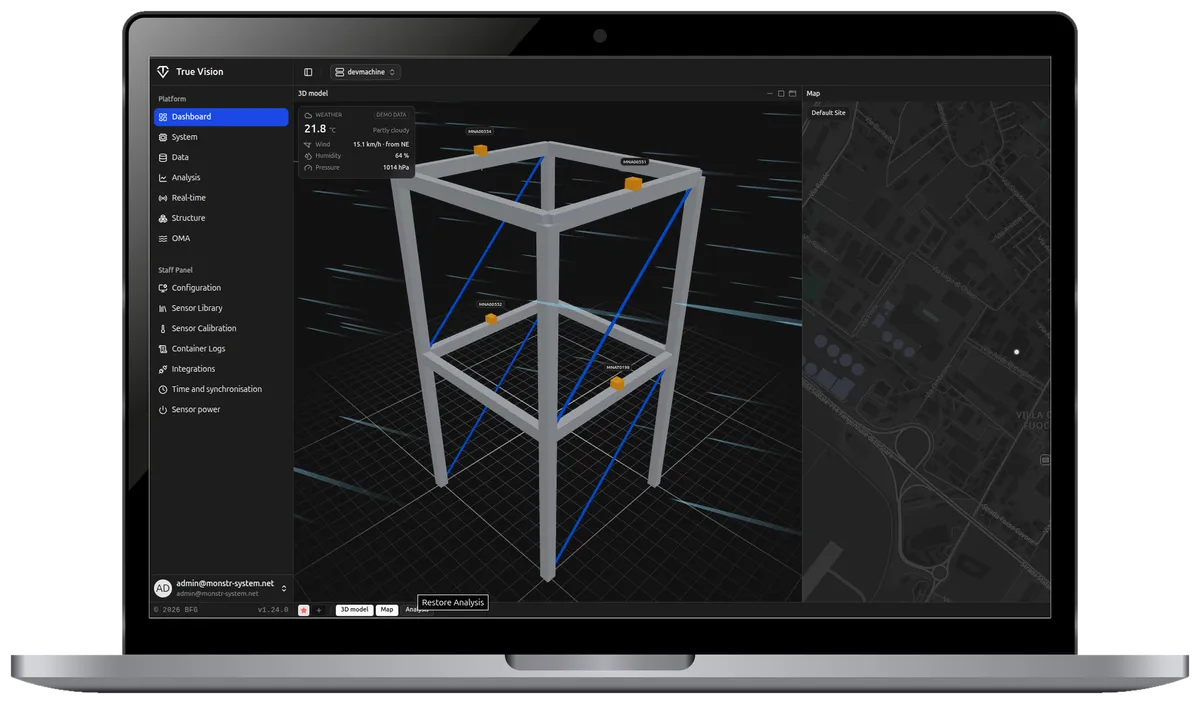Viewport: 1200px width, 704px height.
Task: Add a new layout with plus icon
Action: coord(319,610)
